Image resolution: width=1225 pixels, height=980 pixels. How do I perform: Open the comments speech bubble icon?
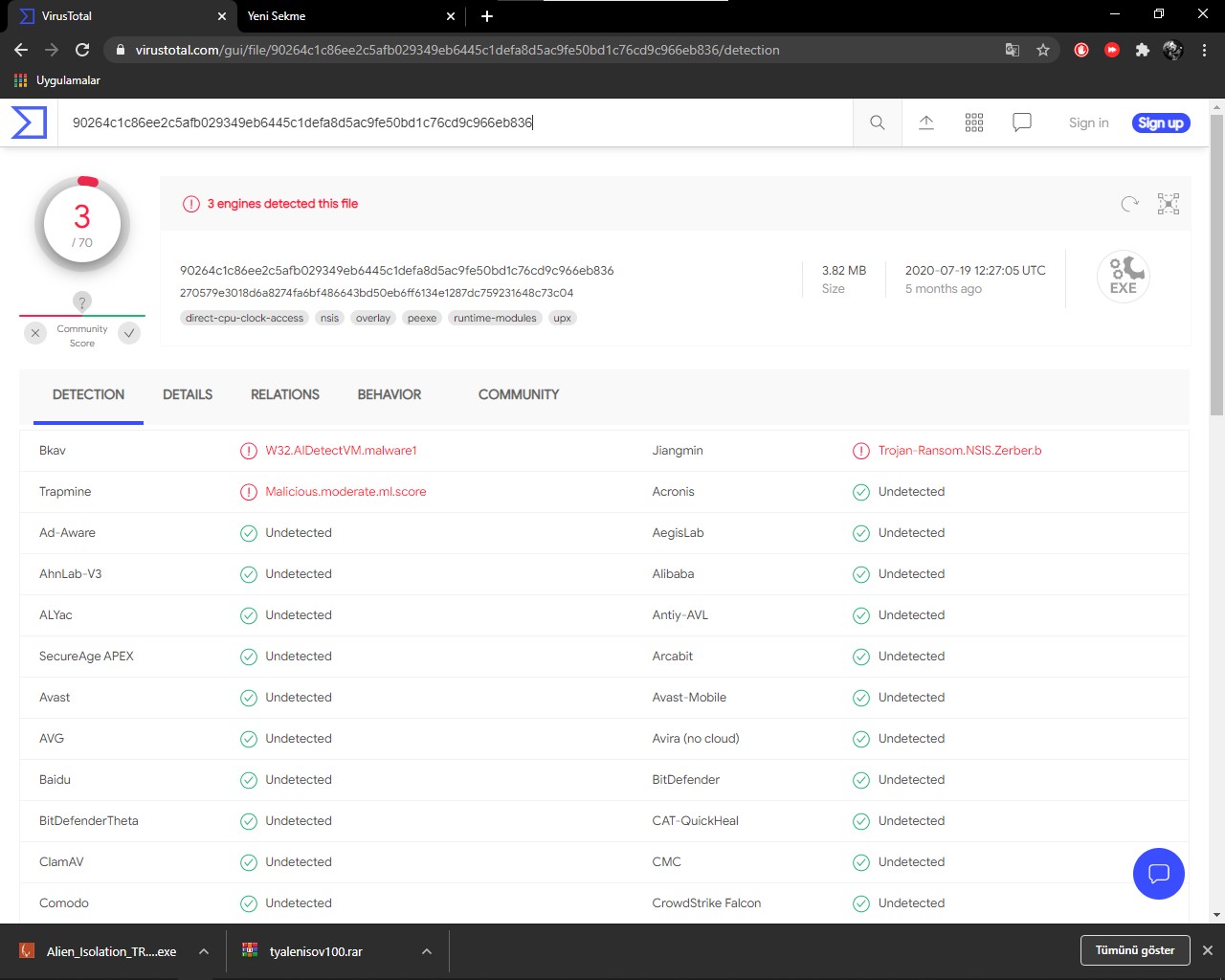1022,122
